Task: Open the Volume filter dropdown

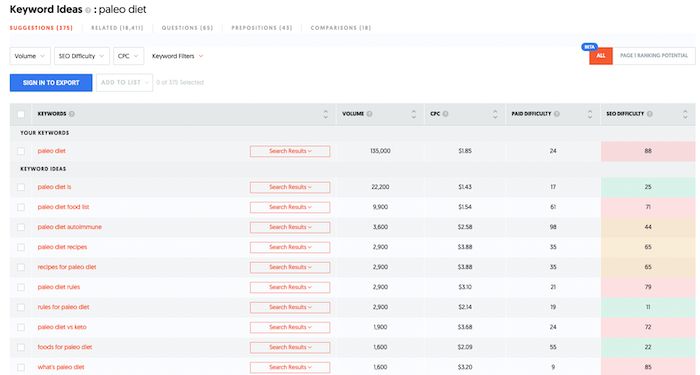Action: click(x=30, y=56)
